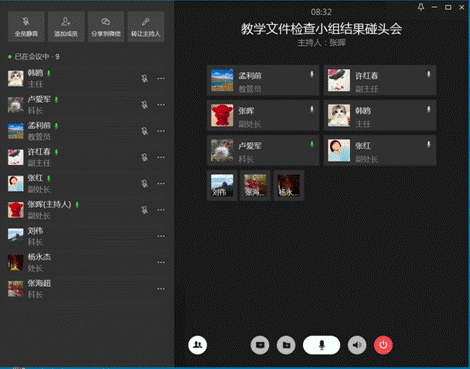Open the add member button
Image resolution: width=470 pixels, height=369 pixels.
(66, 27)
